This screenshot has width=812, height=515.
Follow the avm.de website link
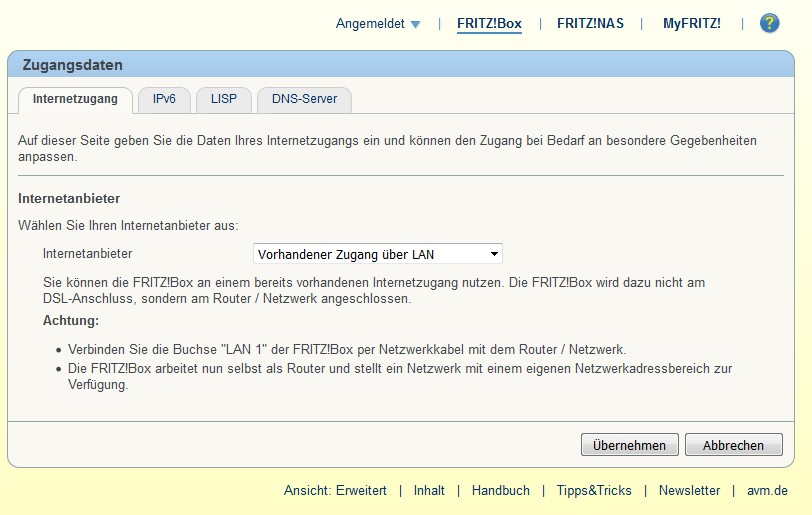[x=767, y=490]
